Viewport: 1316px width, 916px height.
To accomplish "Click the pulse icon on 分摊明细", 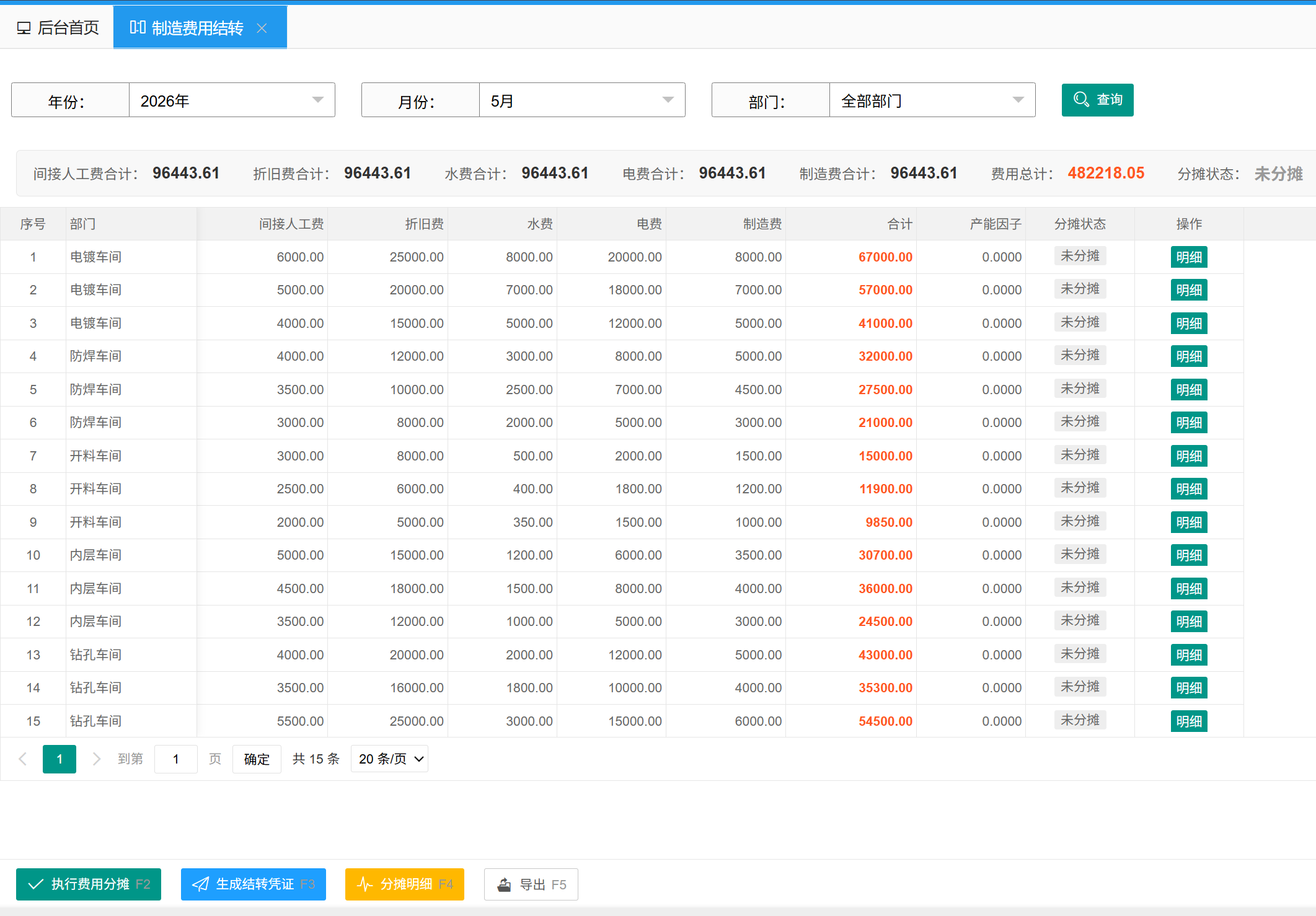I will pos(365,884).
